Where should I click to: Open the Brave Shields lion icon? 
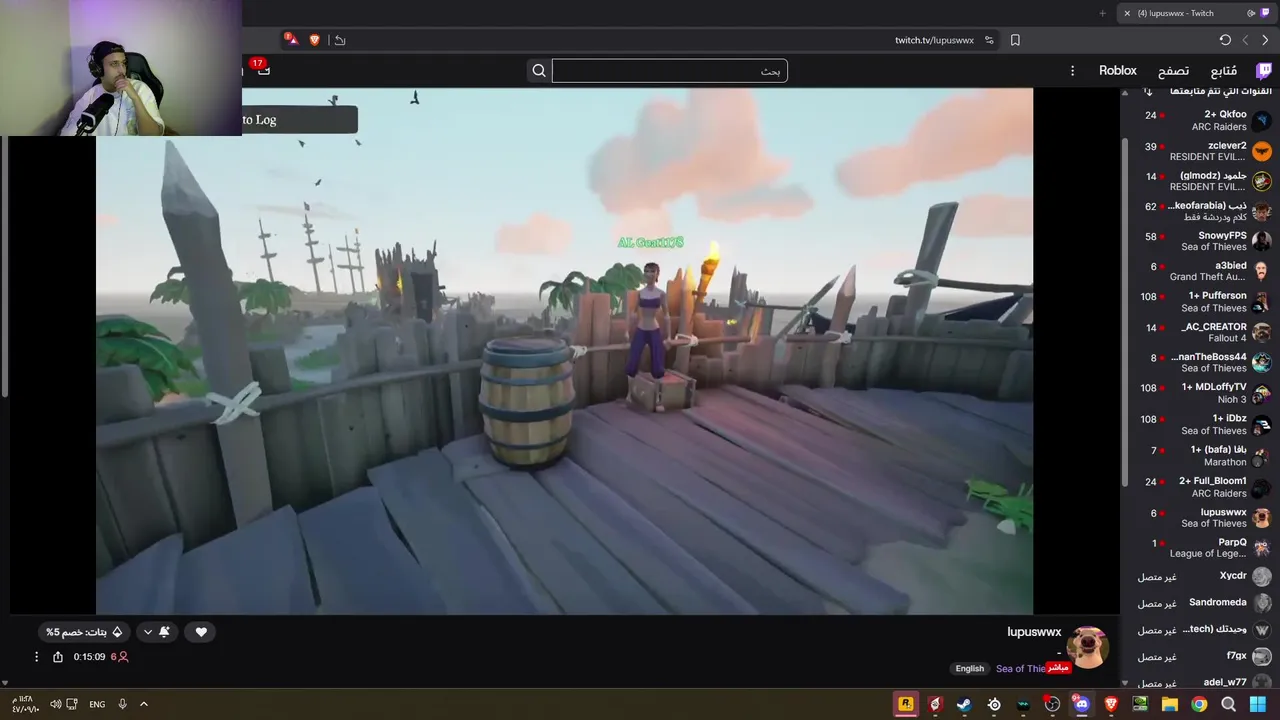(315, 40)
